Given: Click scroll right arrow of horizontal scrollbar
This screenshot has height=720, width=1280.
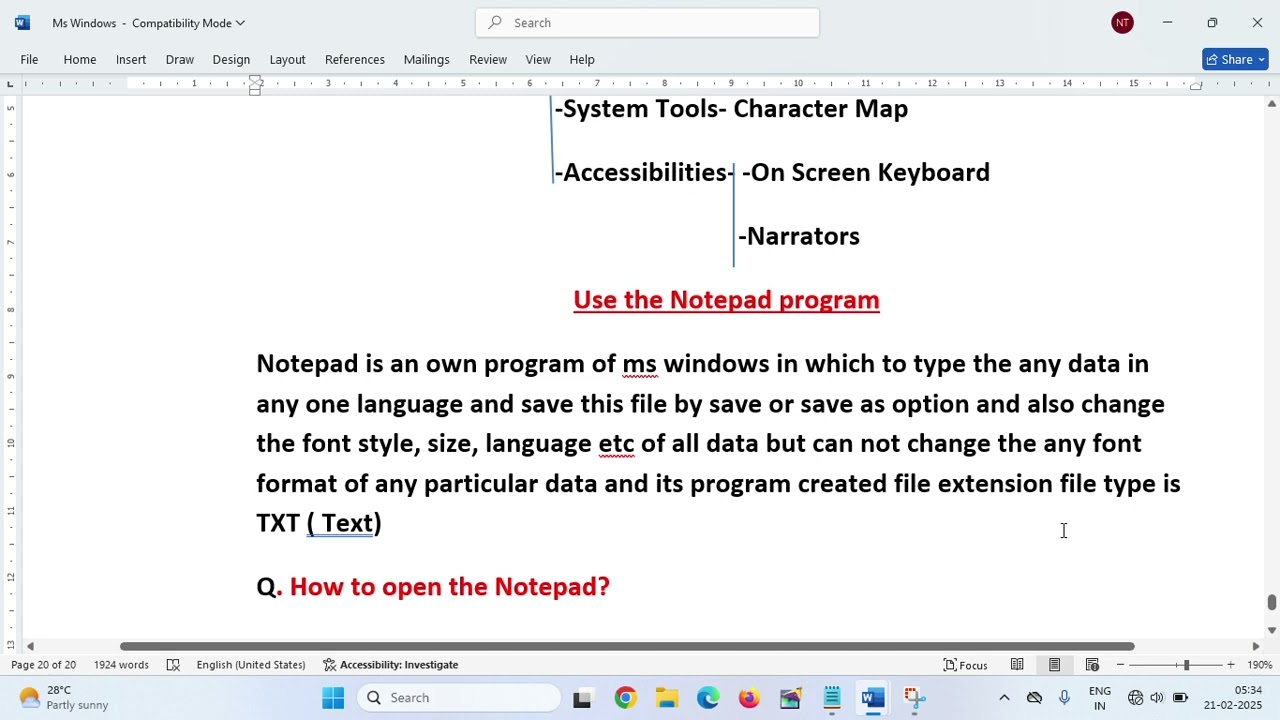Looking at the screenshot, I should 1256,646.
